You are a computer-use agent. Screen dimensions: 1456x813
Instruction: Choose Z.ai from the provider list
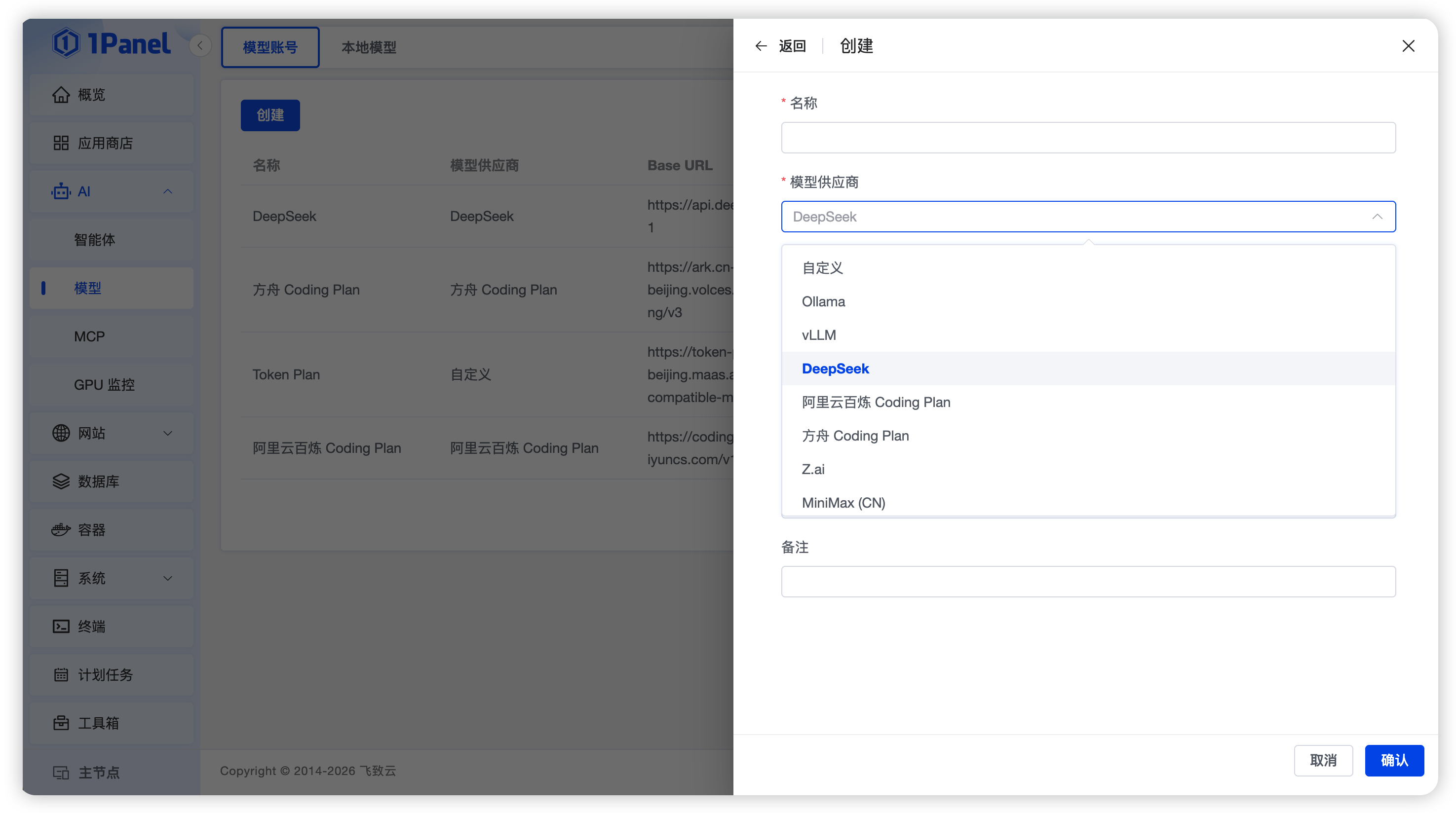coord(1088,469)
